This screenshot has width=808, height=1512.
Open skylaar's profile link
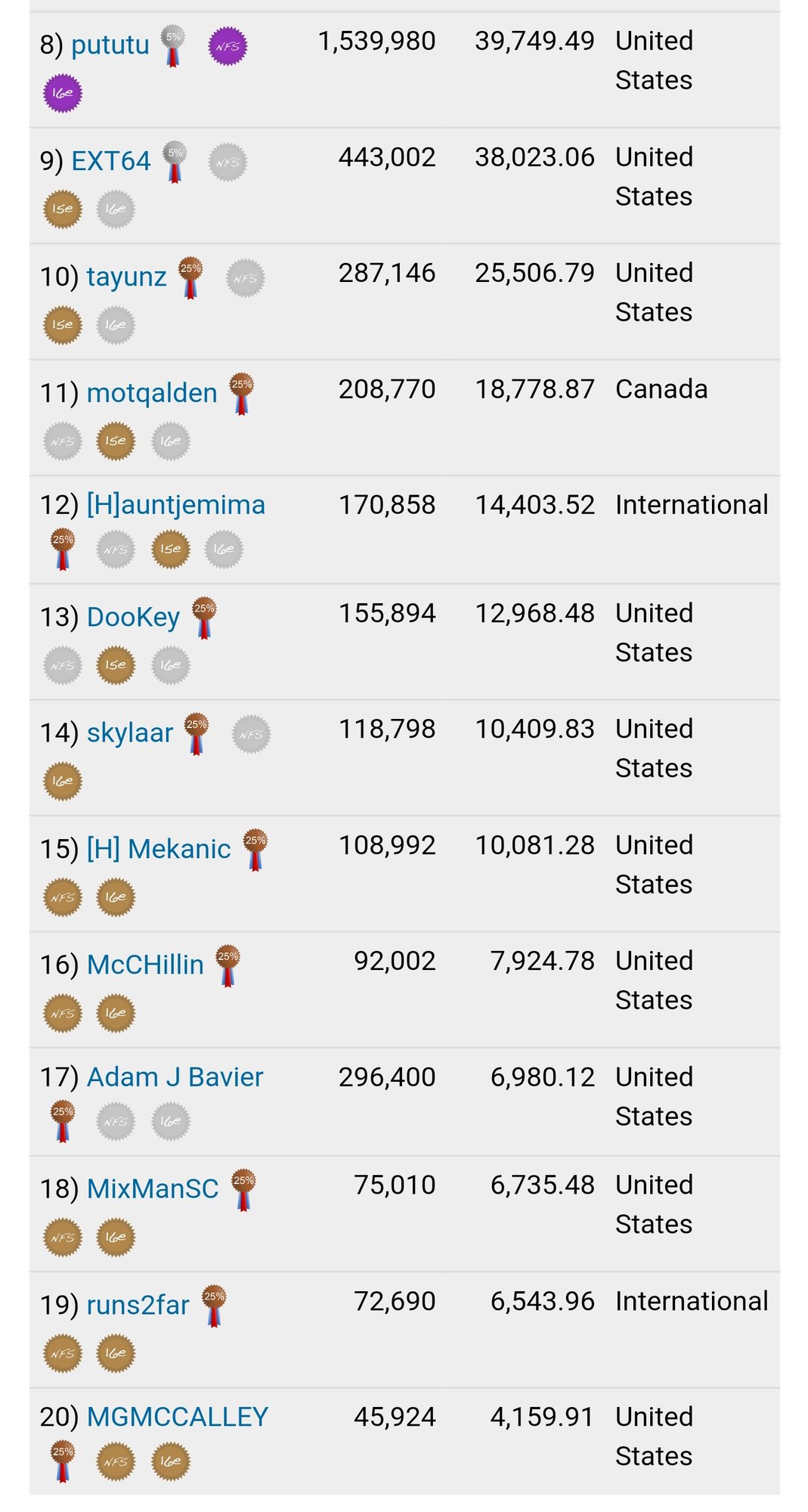pyautogui.click(x=130, y=733)
